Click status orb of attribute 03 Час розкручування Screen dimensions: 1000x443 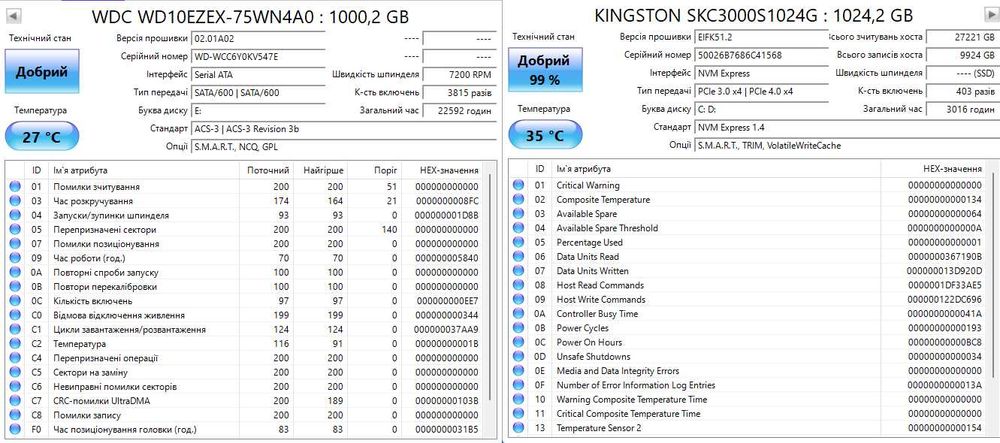tap(15, 201)
